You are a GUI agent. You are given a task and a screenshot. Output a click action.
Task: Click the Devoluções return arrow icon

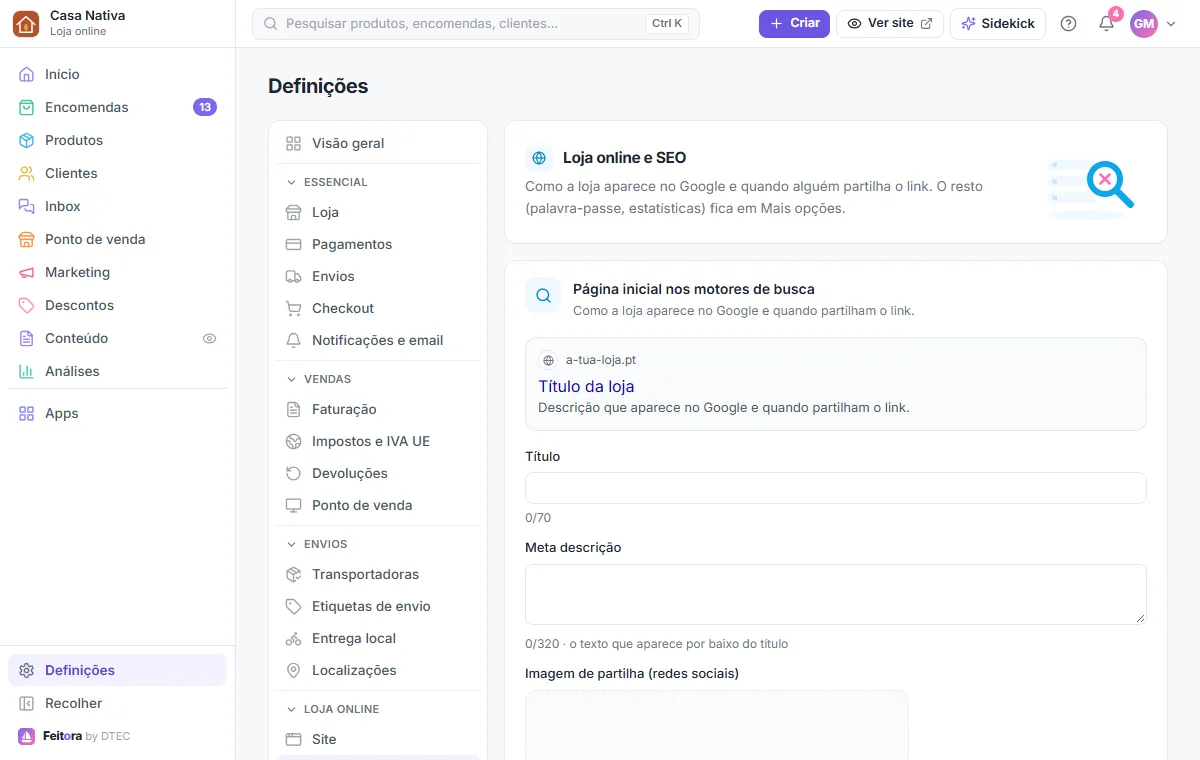point(293,473)
